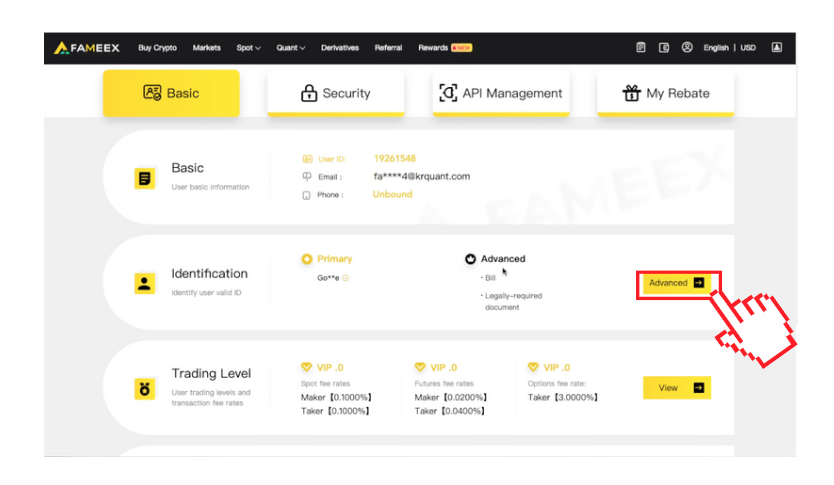Viewport: 834px width, 485px height.
Task: Click the NEW badge next to Rewards
Action: [462, 47]
